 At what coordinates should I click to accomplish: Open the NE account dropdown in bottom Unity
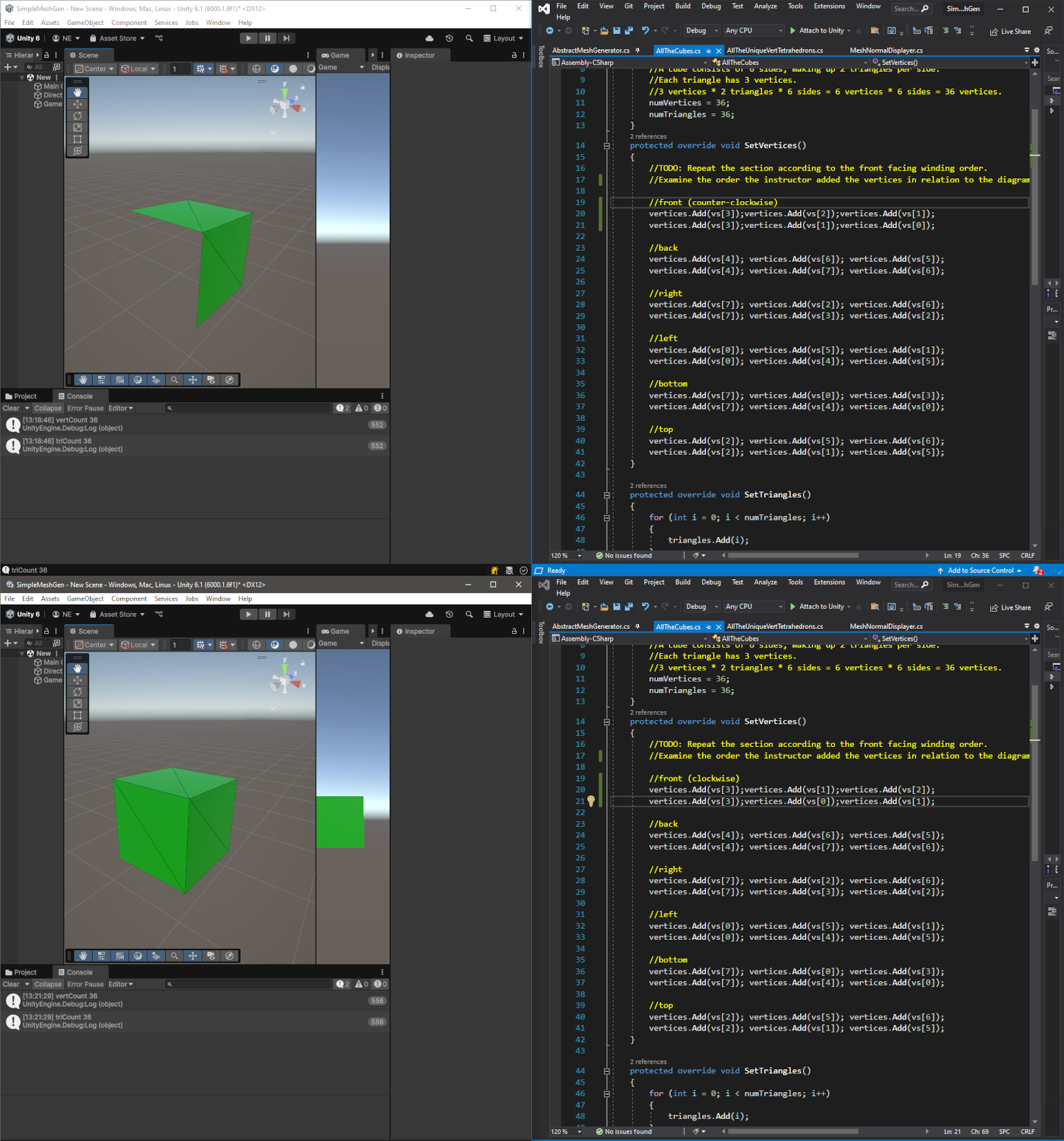click(x=66, y=614)
